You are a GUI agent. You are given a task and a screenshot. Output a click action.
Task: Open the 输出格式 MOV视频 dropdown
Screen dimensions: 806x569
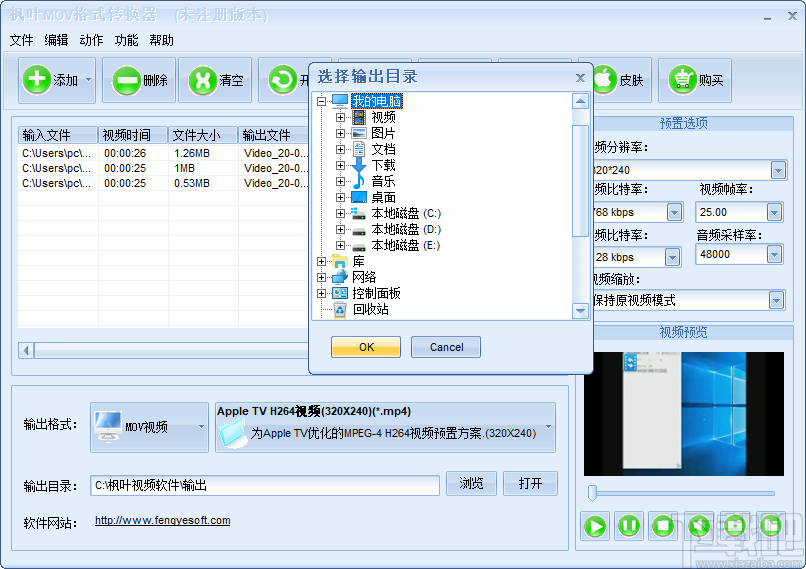149,427
